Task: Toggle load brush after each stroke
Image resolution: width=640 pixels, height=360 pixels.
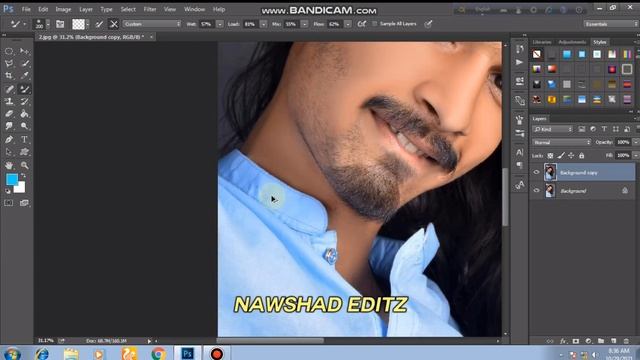Action: [x=99, y=24]
